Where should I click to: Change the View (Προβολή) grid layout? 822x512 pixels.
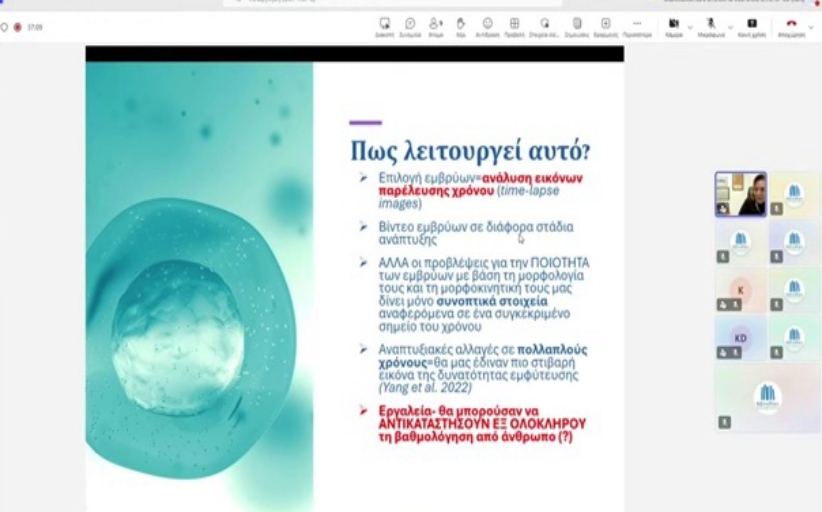pyautogui.click(x=514, y=27)
